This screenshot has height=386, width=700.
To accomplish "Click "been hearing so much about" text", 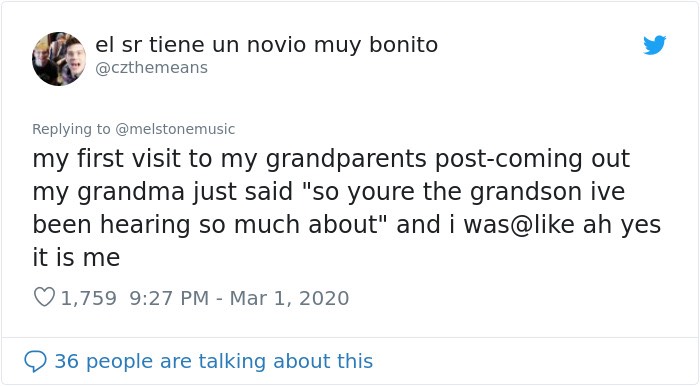I will 205,224.
